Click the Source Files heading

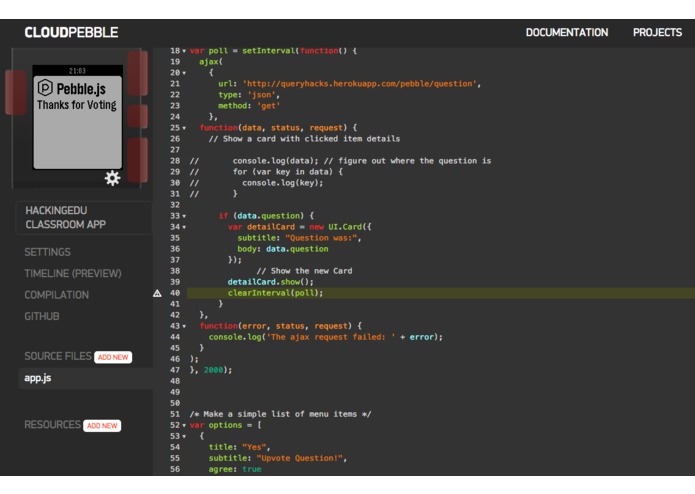58,356
